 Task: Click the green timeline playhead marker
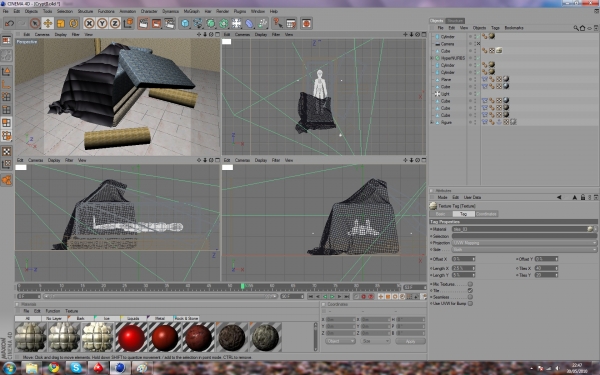(242, 286)
